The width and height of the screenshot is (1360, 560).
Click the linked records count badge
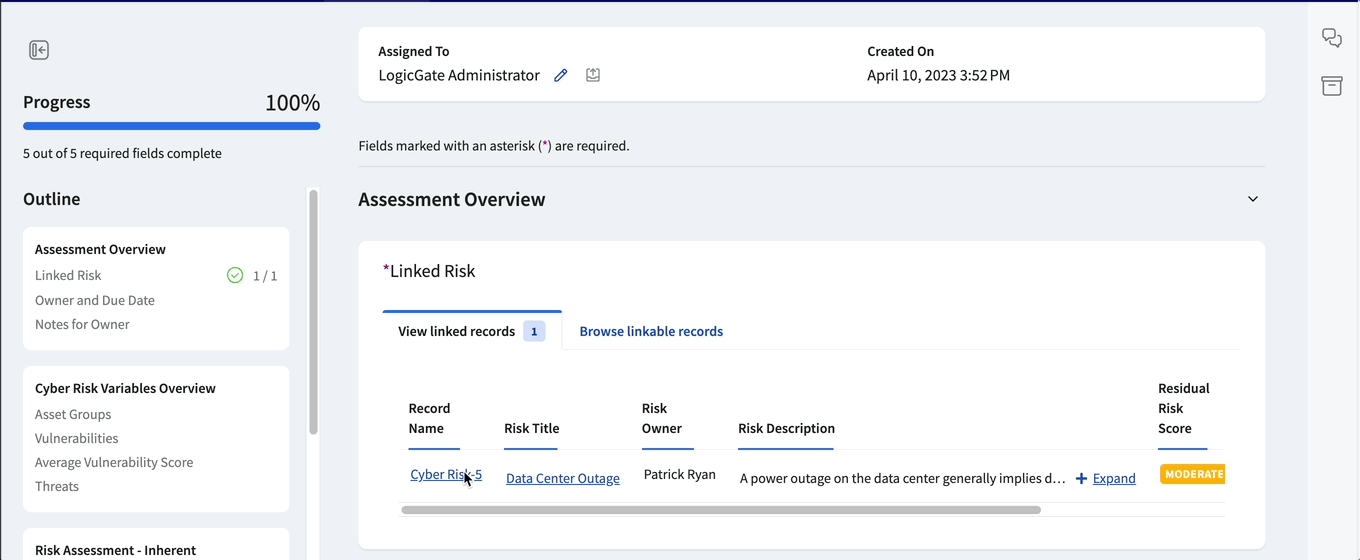pyautogui.click(x=534, y=331)
